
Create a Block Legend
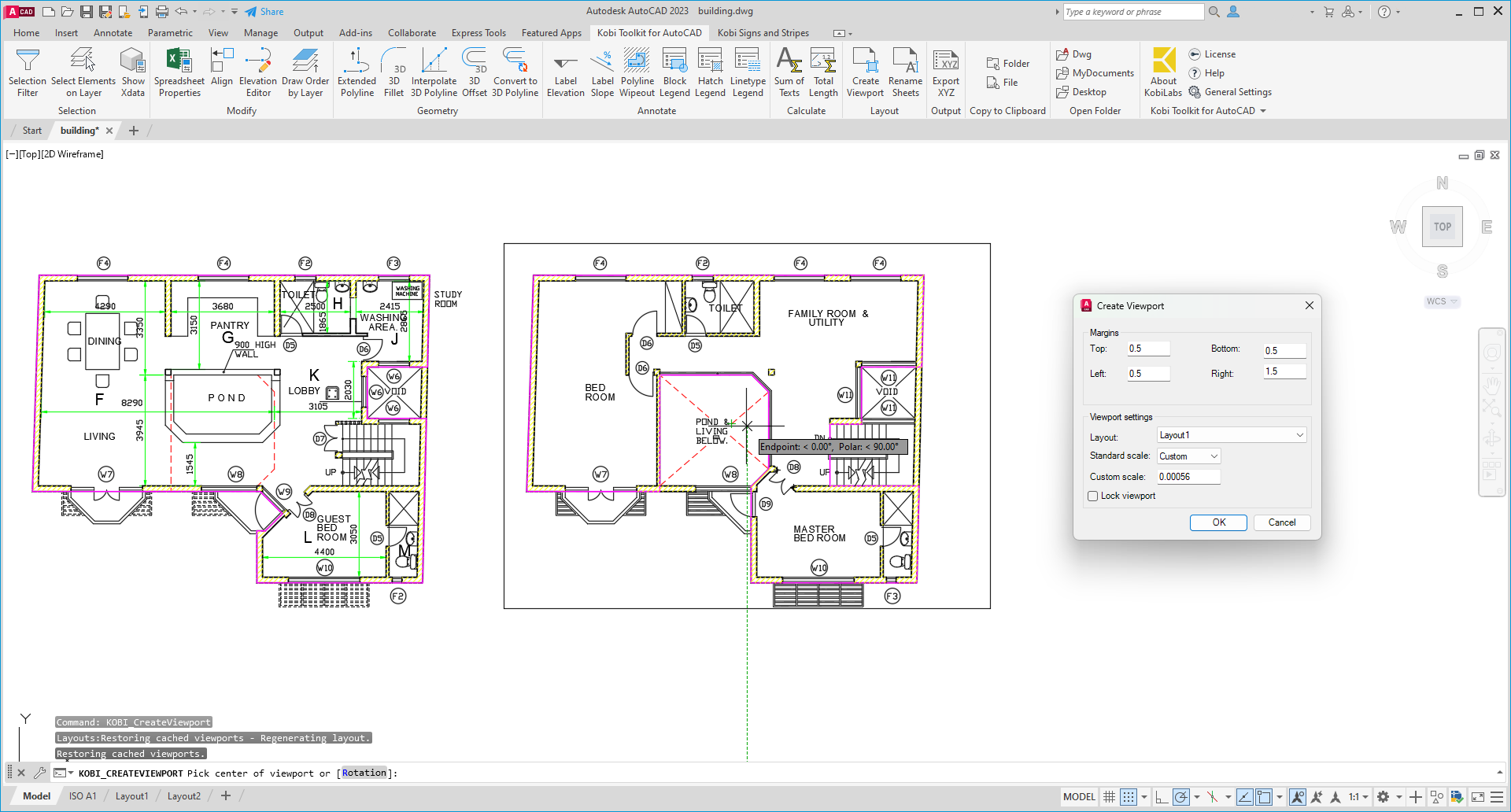(x=674, y=72)
